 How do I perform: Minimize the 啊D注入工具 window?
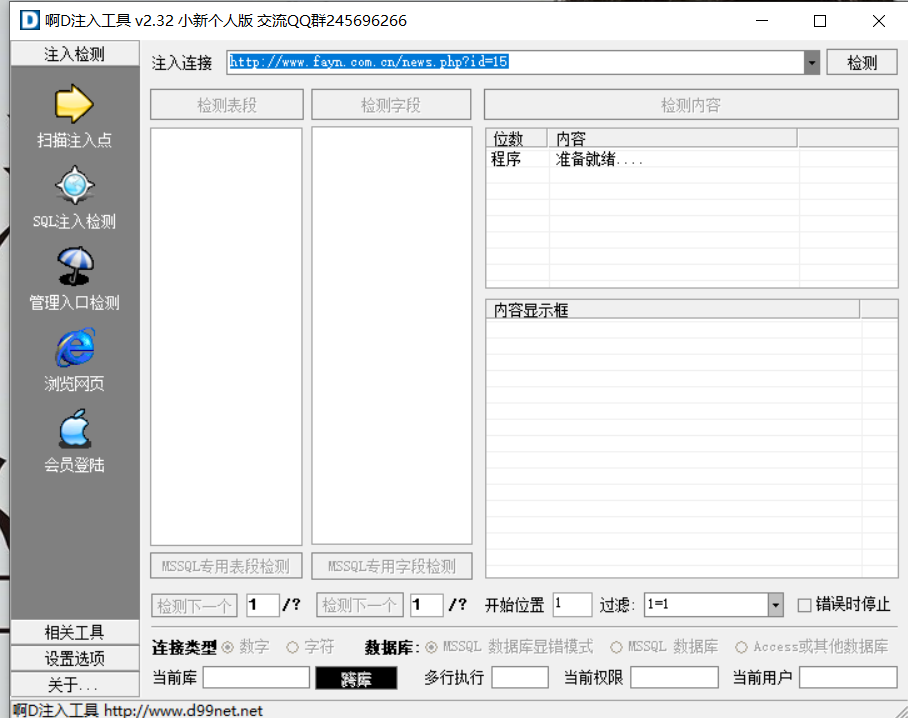pyautogui.click(x=762, y=21)
